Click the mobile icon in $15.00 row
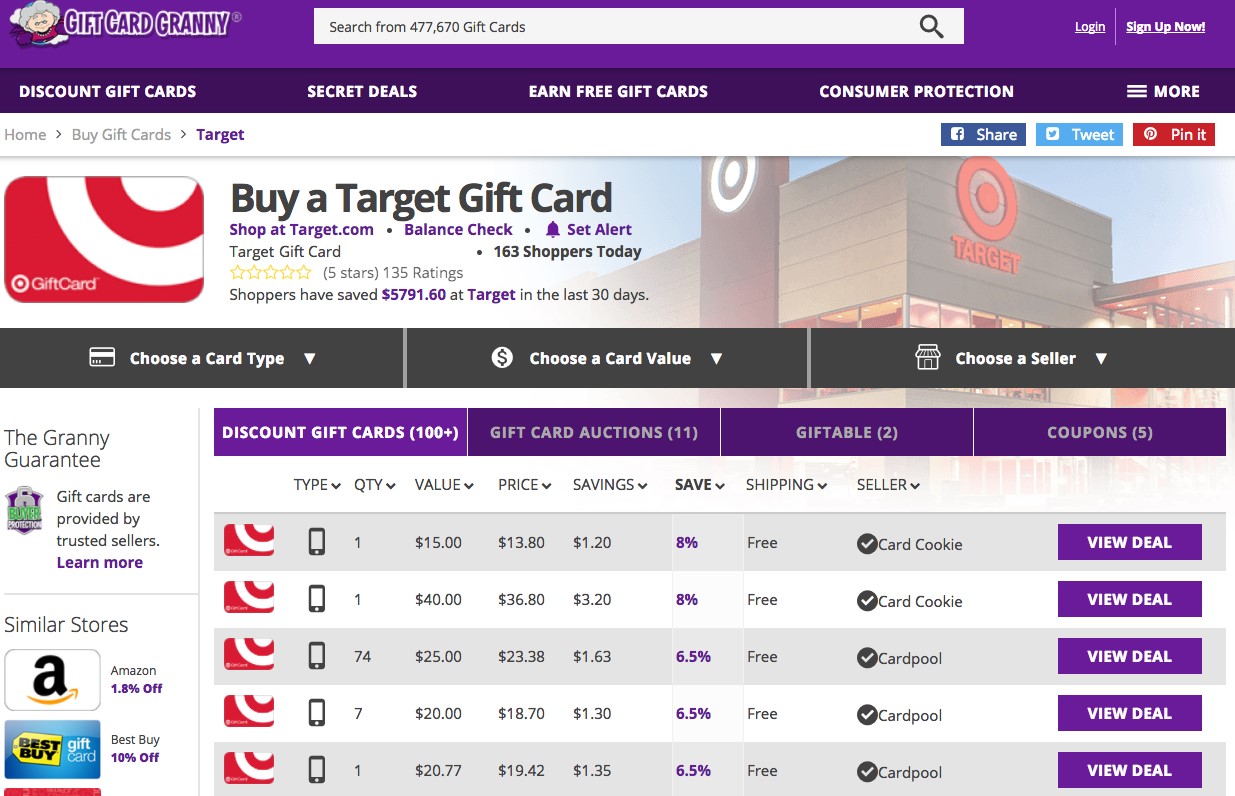This screenshot has width=1235, height=796. click(317, 542)
